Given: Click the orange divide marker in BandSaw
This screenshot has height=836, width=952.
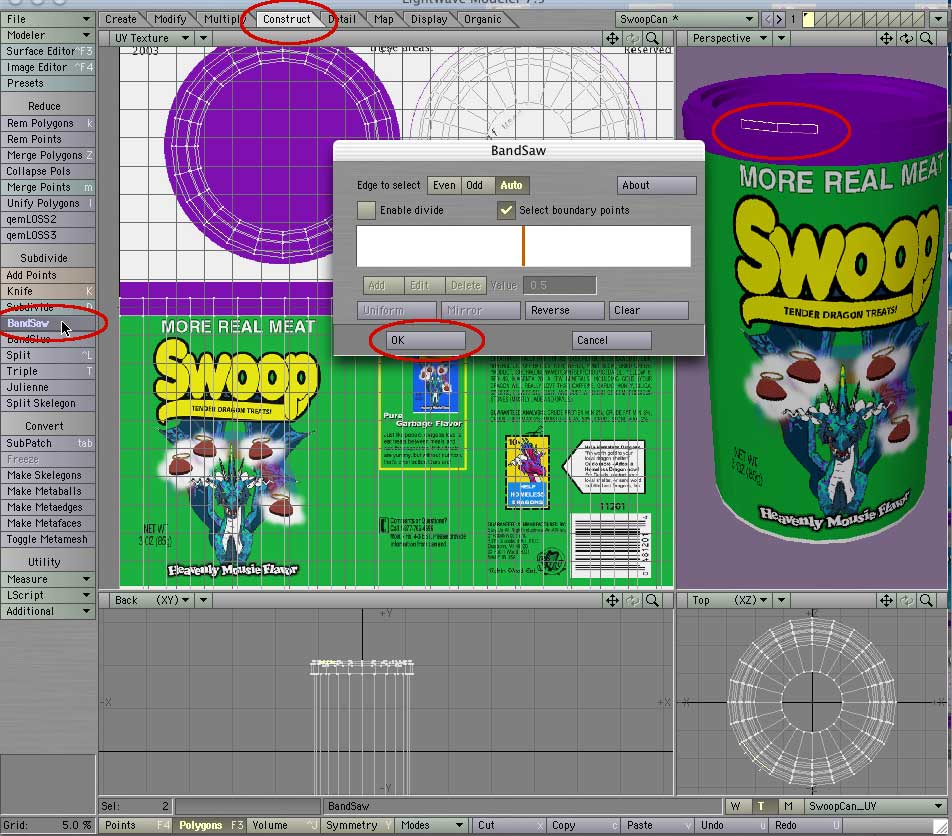Looking at the screenshot, I should coord(523,246).
